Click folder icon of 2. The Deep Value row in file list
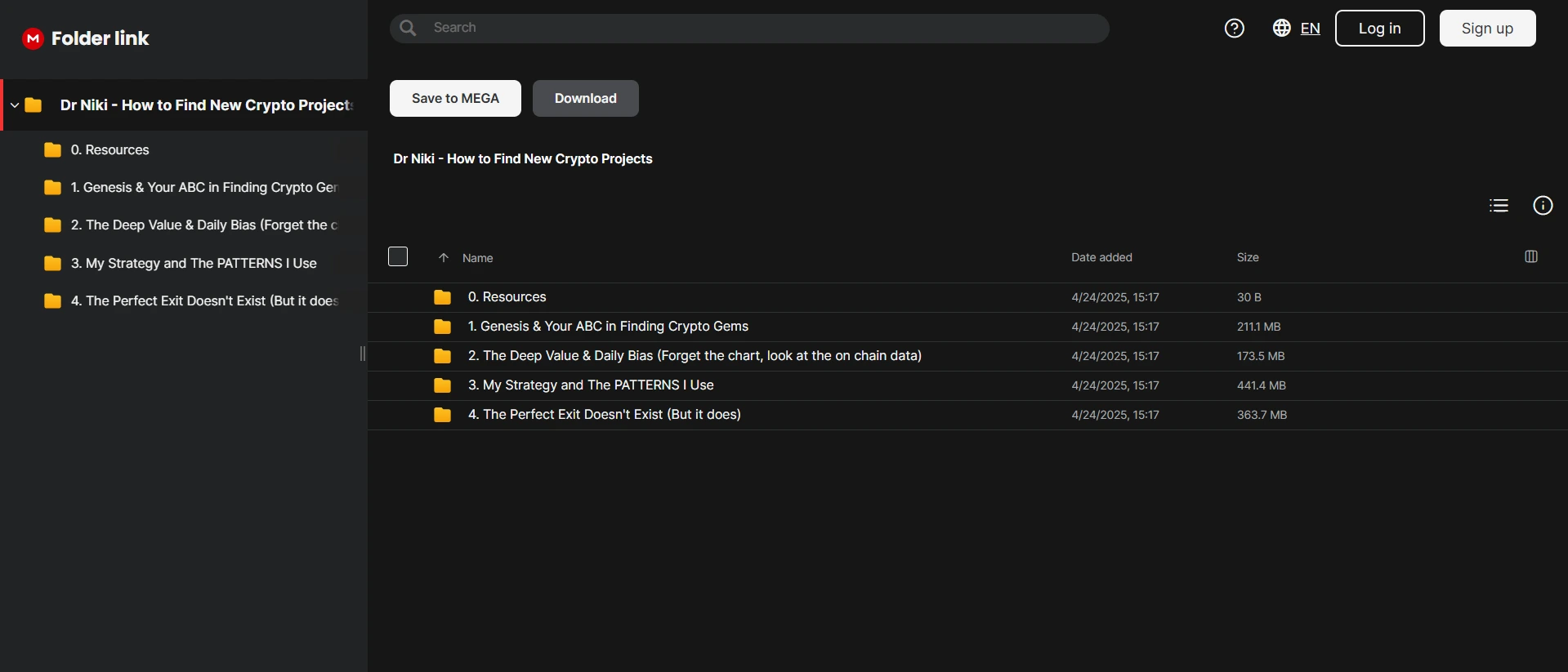Screen dimensions: 1568x672 [442, 356]
